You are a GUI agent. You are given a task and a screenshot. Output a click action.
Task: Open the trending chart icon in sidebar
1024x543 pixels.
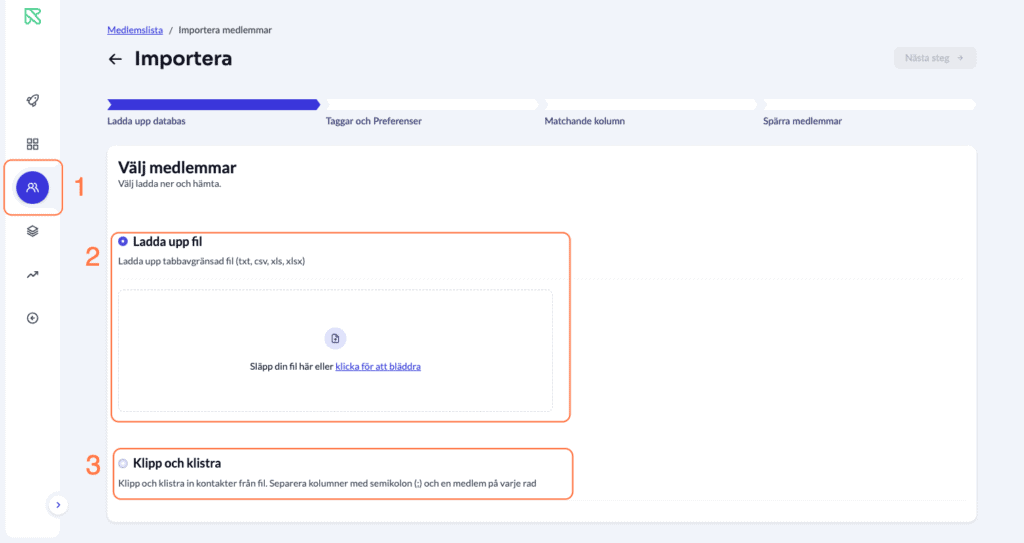click(x=33, y=275)
